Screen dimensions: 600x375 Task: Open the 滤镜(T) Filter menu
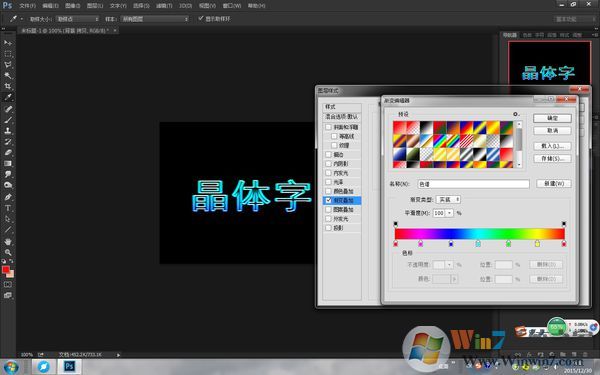pyautogui.click(x=164, y=6)
